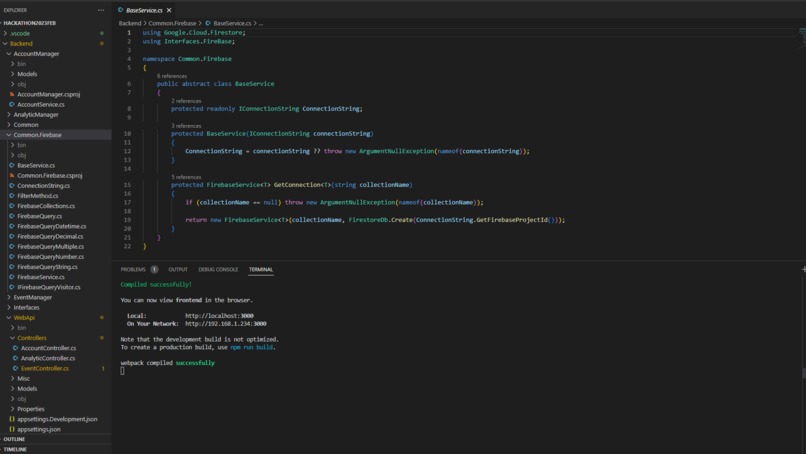Expand the Interfaces folder
This screenshot has width=806, height=454.
pos(26,307)
